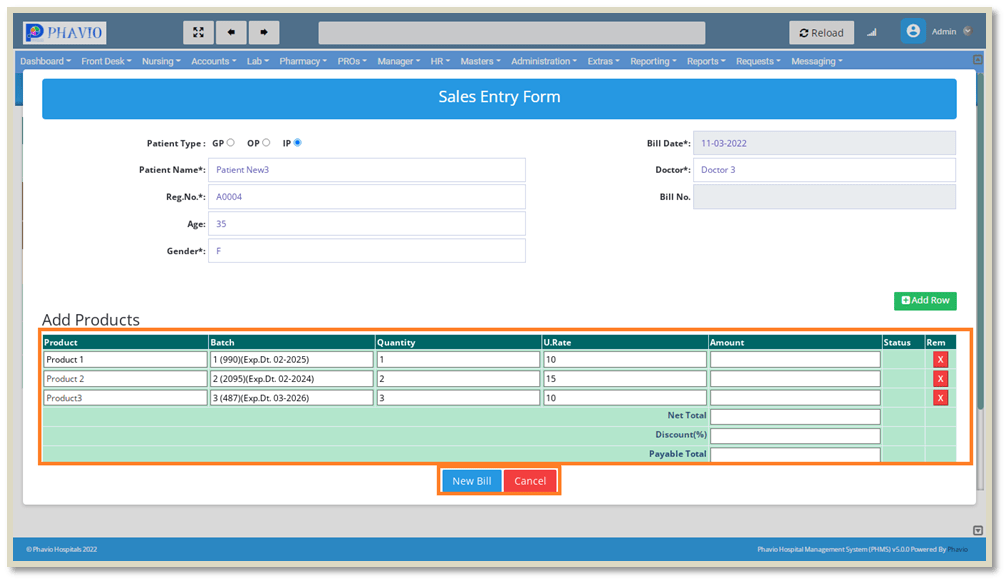
Task: Click New Bill button
Action: [x=471, y=481]
